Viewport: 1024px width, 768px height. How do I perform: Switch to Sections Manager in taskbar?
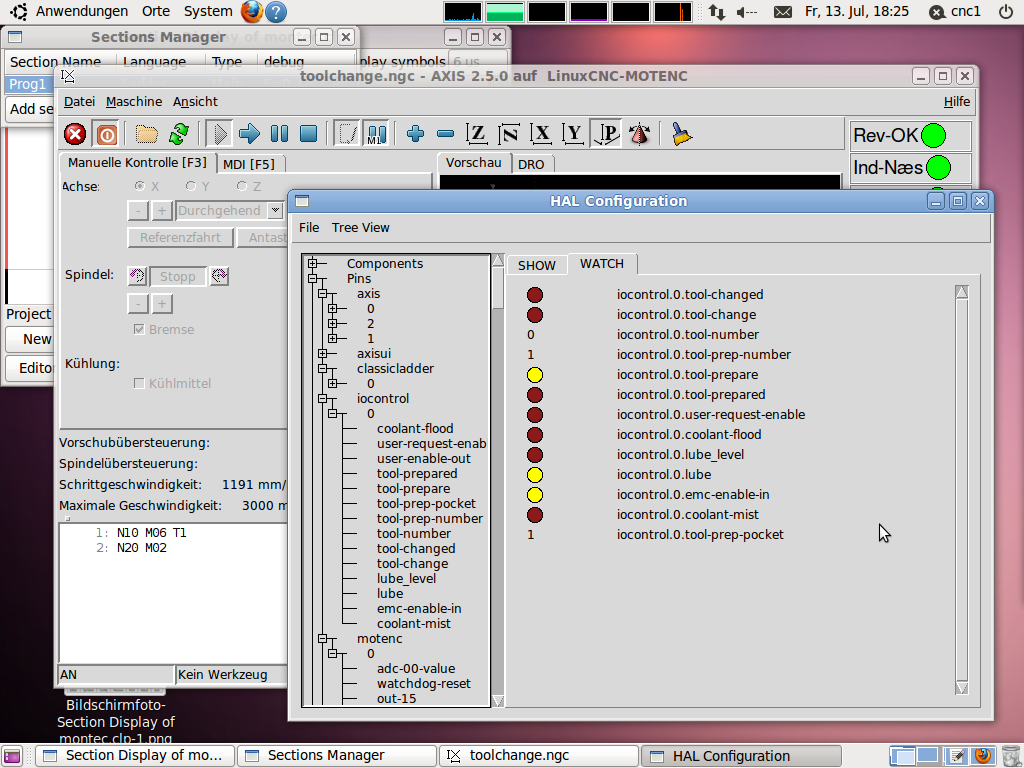tap(336, 756)
